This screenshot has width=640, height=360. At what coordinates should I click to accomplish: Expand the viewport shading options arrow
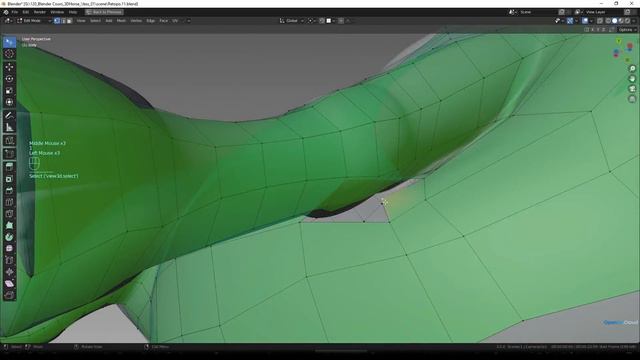pyautogui.click(x=634, y=21)
